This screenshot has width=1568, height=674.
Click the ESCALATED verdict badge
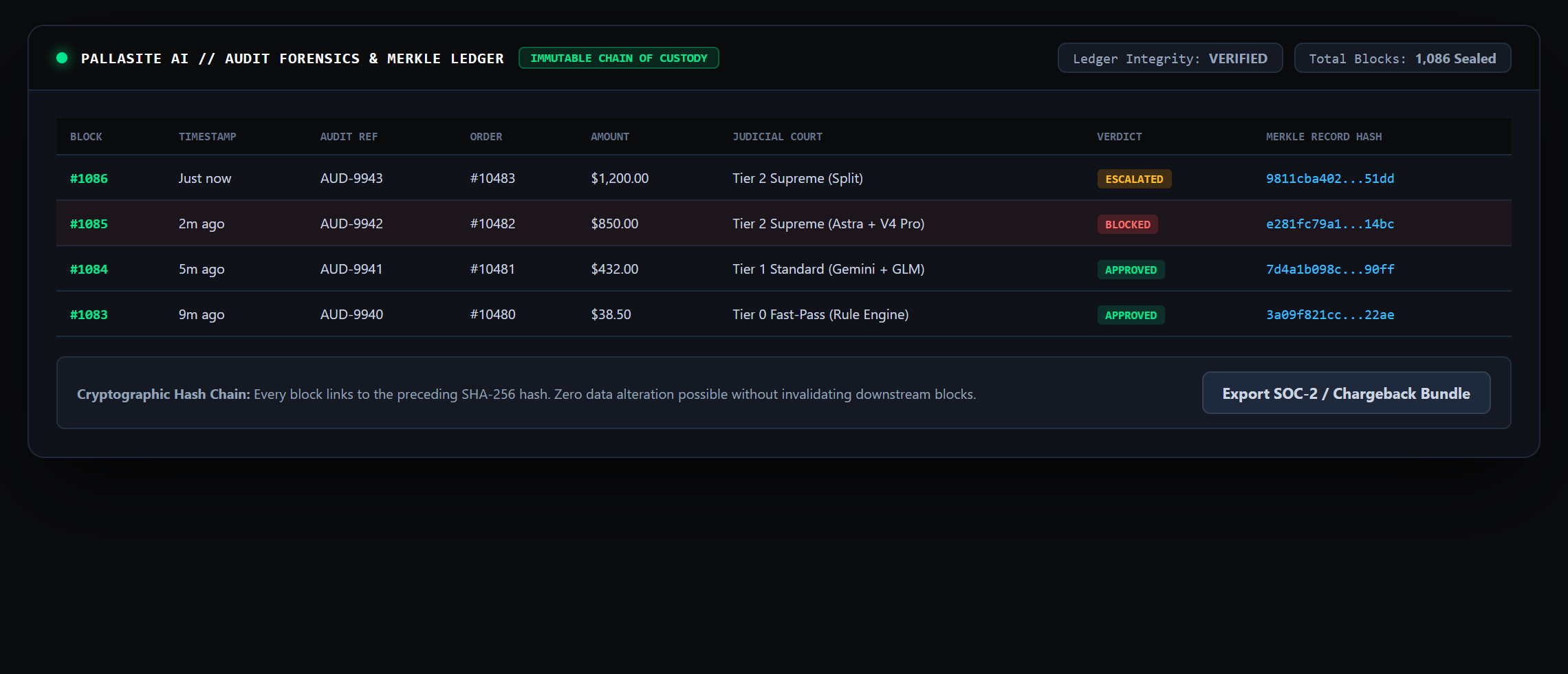1134,179
